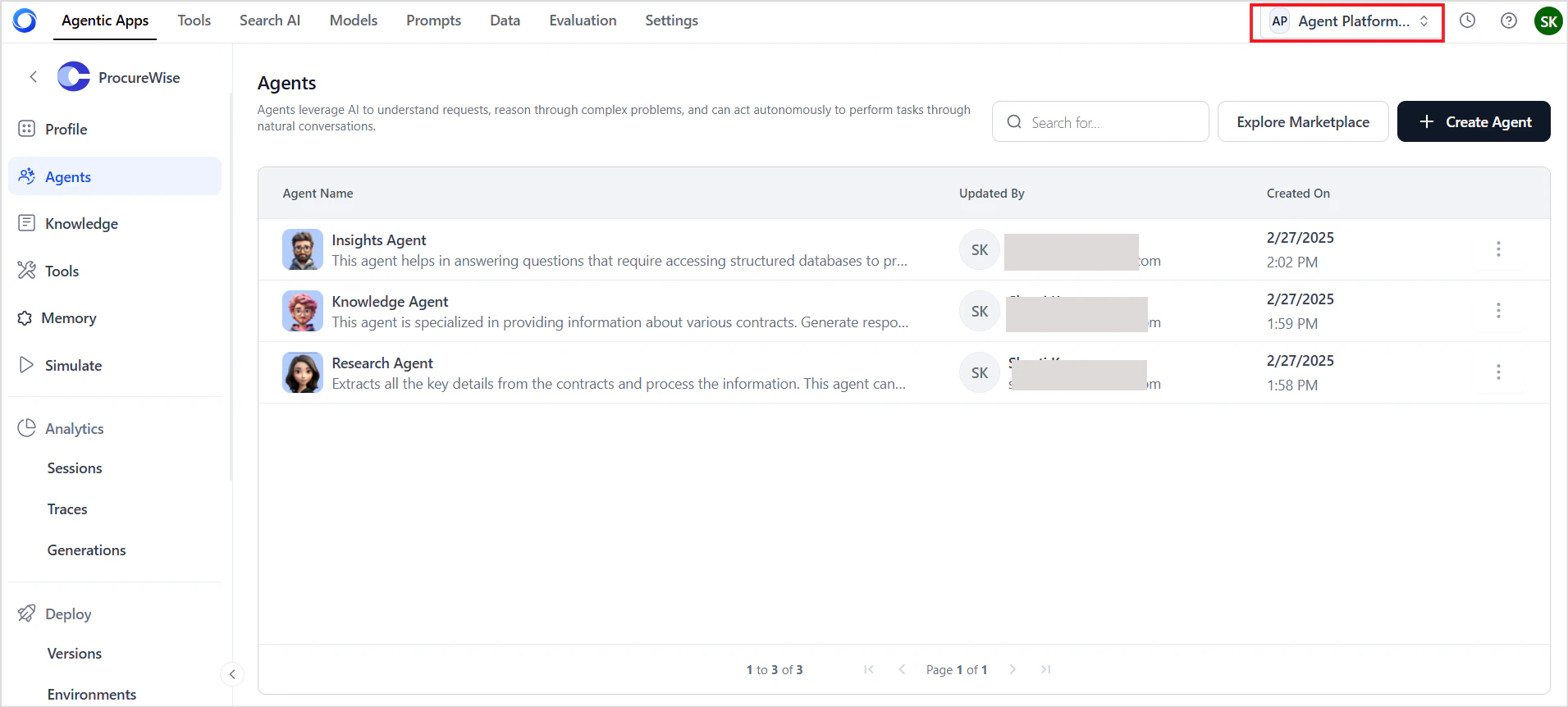Click the Knowledge Agent avatar
This screenshot has width=1568, height=707.
pos(303,311)
